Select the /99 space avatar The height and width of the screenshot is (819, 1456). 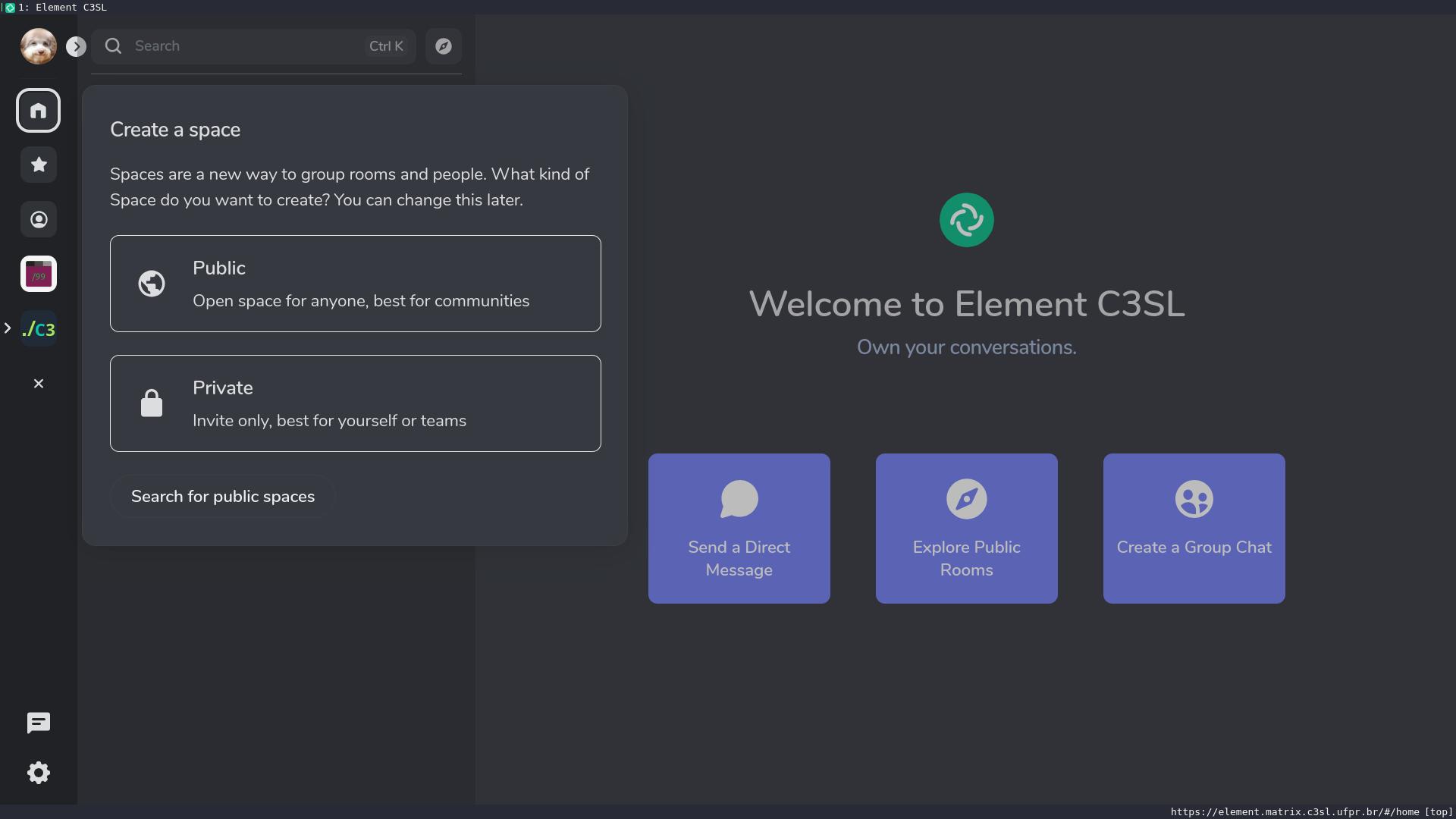tap(39, 274)
